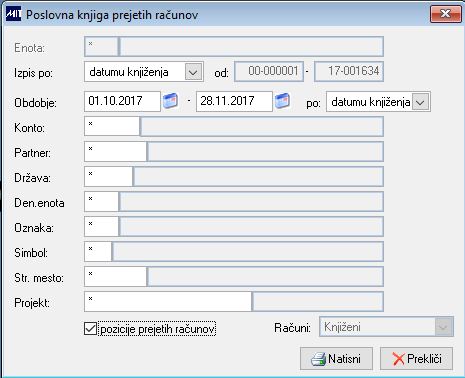Click the Projekt description field
The image size is (465, 378).
(x=318, y=302)
